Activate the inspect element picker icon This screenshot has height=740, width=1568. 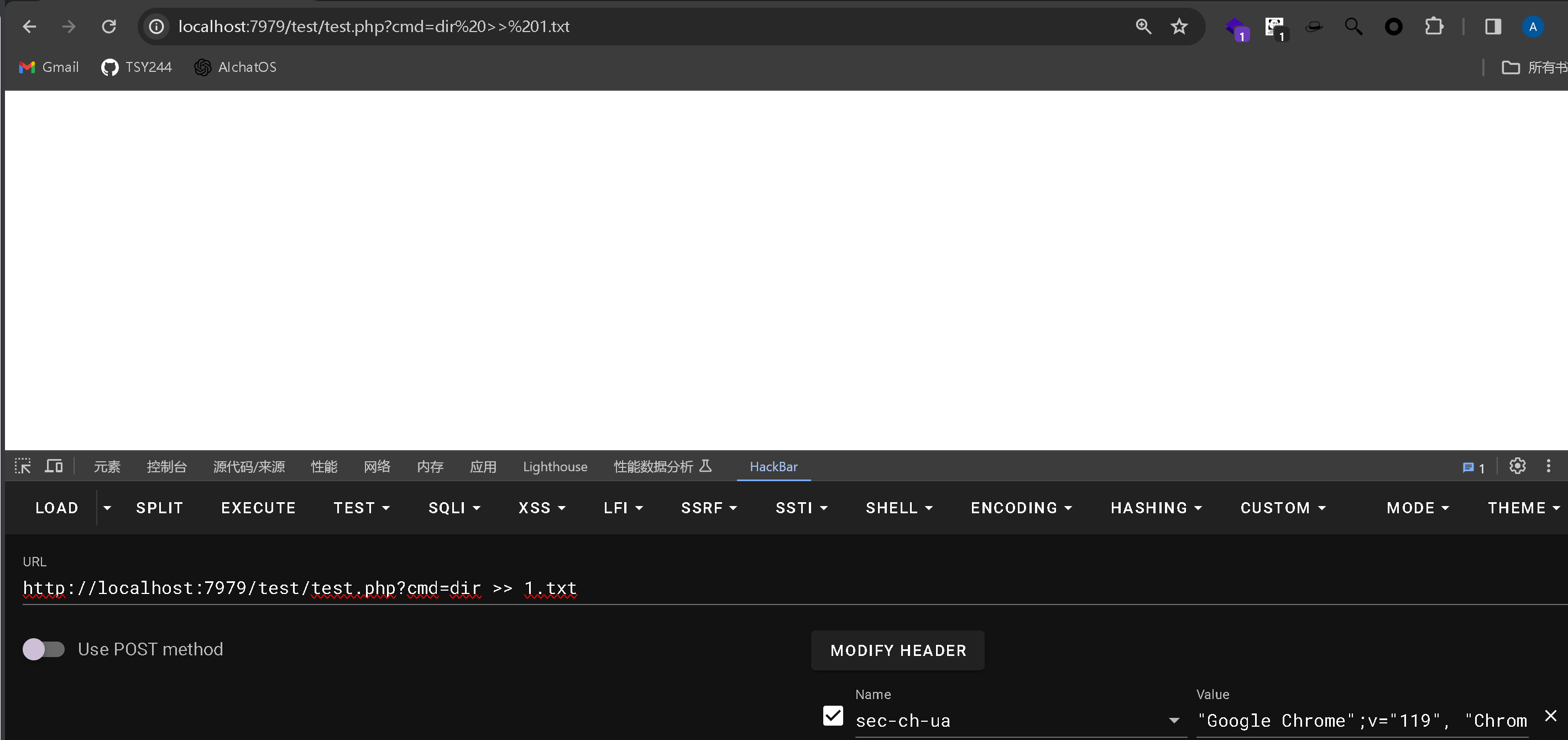point(23,467)
